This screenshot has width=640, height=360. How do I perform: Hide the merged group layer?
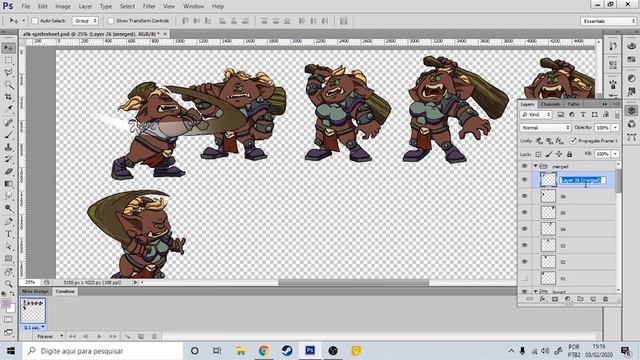click(524, 166)
